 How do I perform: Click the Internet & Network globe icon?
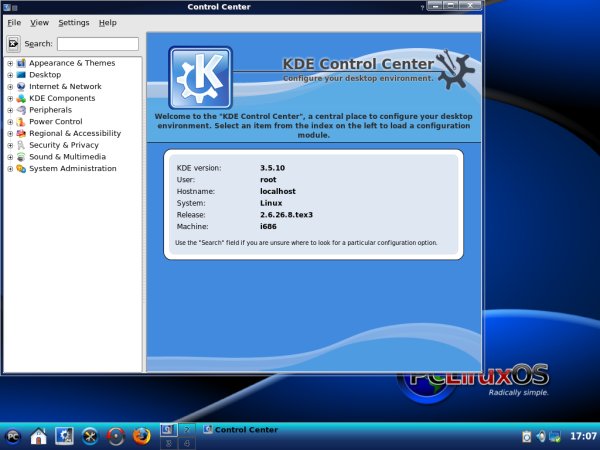point(21,86)
